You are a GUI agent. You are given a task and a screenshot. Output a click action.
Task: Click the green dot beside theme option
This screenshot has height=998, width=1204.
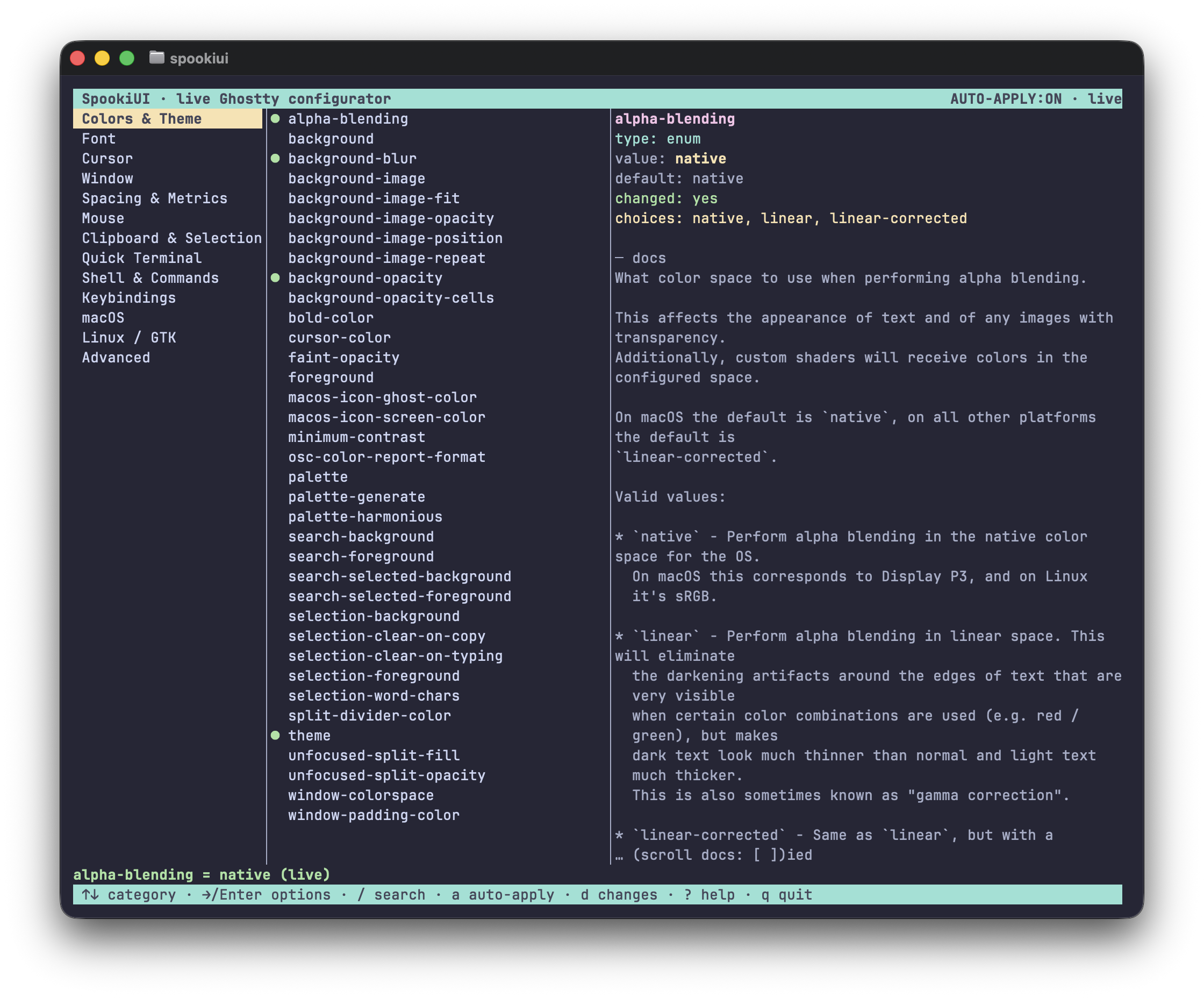pos(275,735)
